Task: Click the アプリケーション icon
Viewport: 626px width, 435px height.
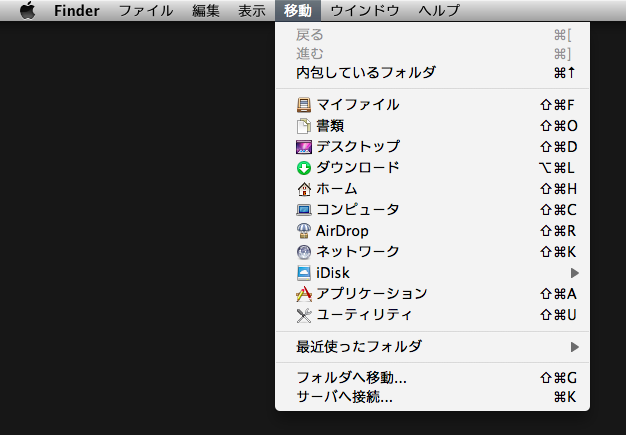Action: pos(304,294)
